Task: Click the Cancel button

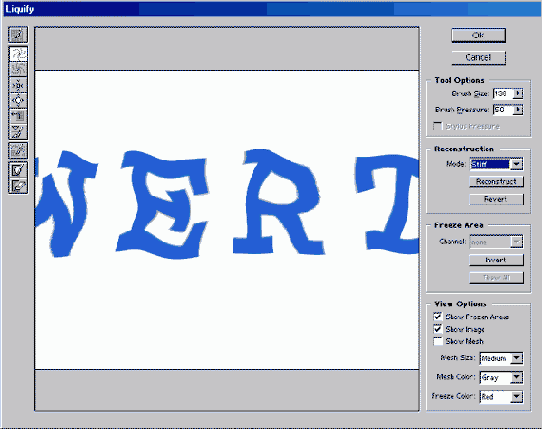Action: click(x=478, y=57)
